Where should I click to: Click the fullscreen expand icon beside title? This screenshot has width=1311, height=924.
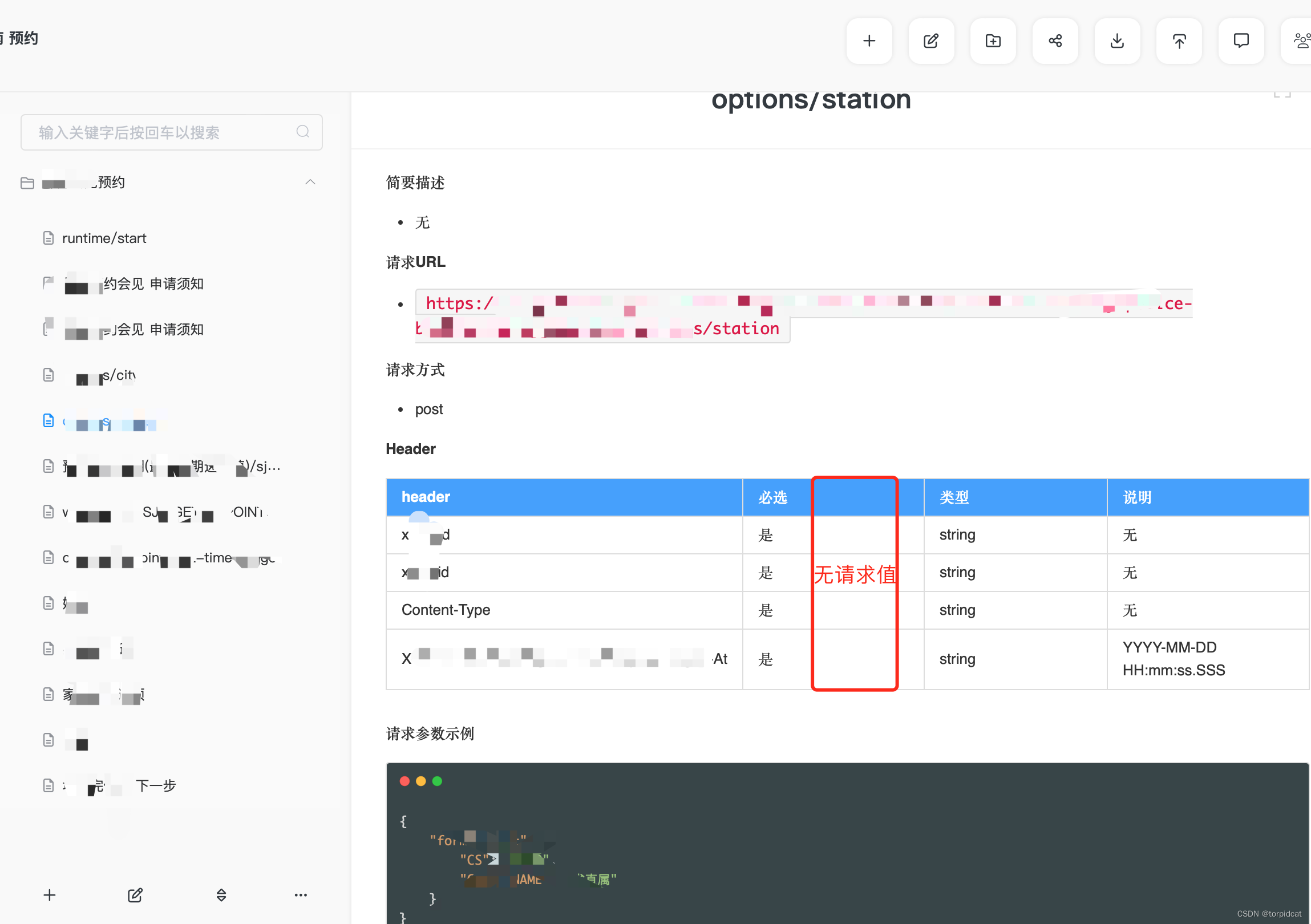1282,95
